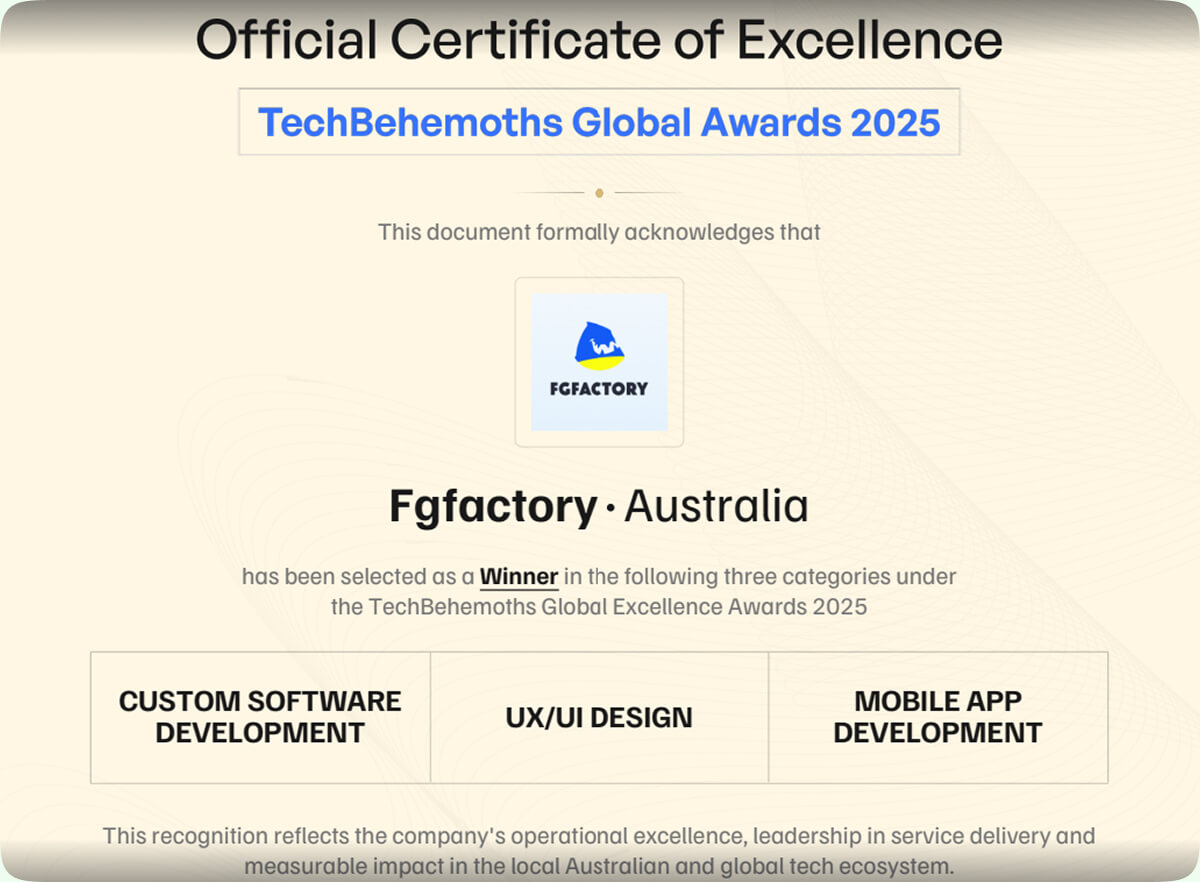Viewport: 1200px width, 882px height.
Task: Click the gold dot divider below the award banner
Action: coord(599,192)
